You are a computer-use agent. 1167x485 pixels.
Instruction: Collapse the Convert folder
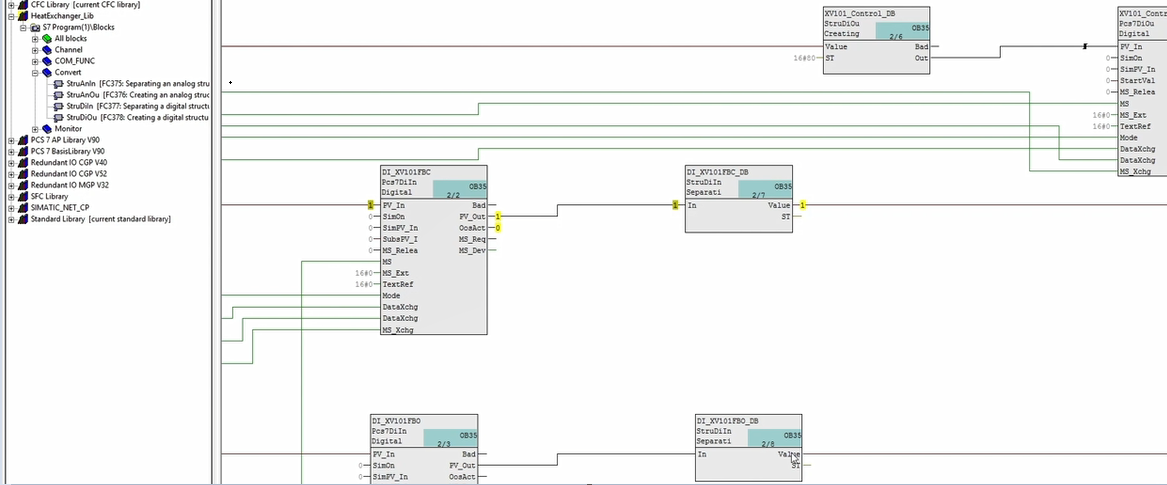(35, 72)
